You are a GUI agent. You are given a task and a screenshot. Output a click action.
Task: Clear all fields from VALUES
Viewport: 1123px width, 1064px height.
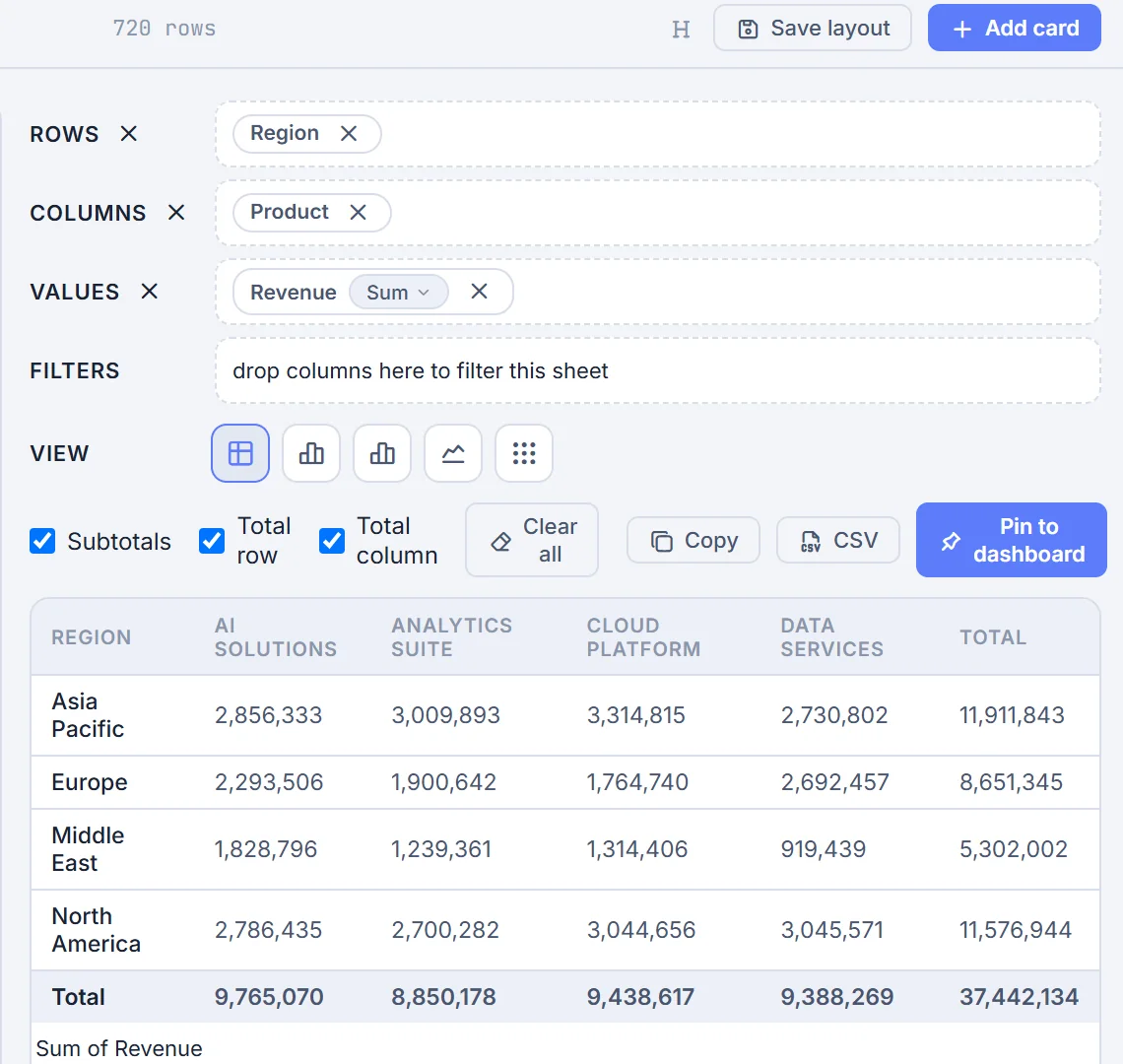point(149,292)
